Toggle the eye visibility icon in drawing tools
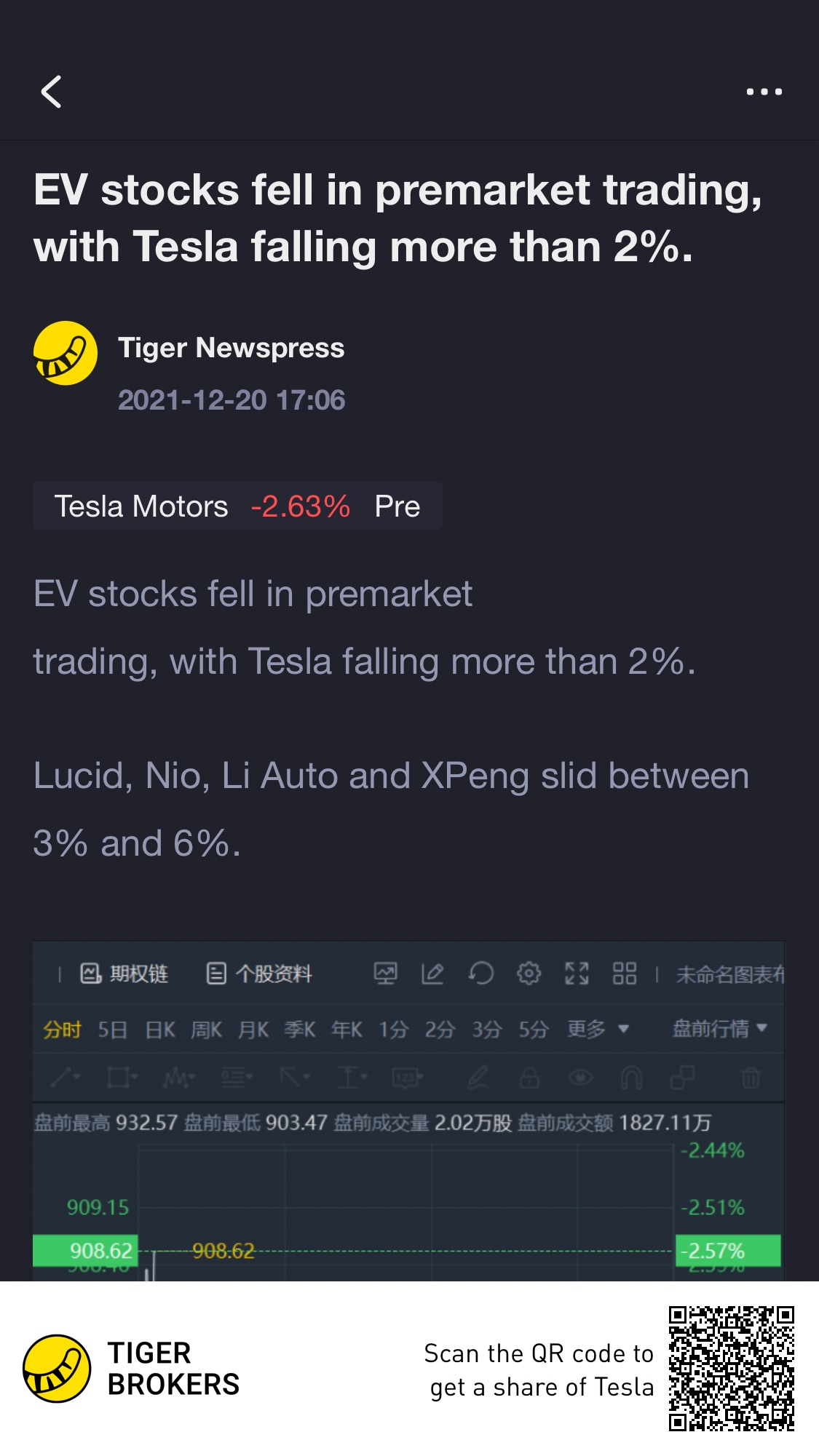This screenshot has height=1456, width=819. coord(580,1077)
